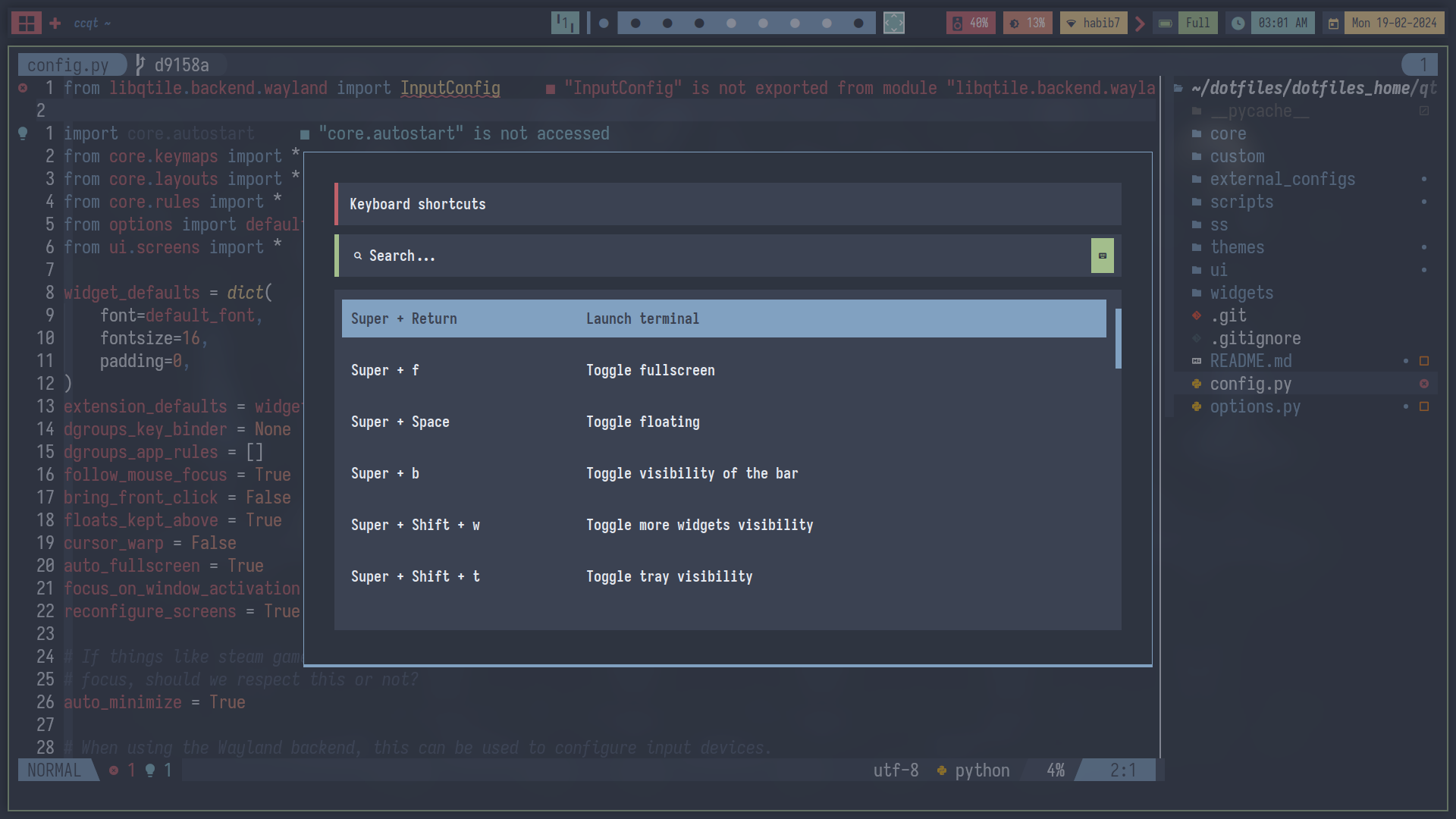Expand the ss folder
Image resolution: width=1456 pixels, height=819 pixels.
(1219, 224)
